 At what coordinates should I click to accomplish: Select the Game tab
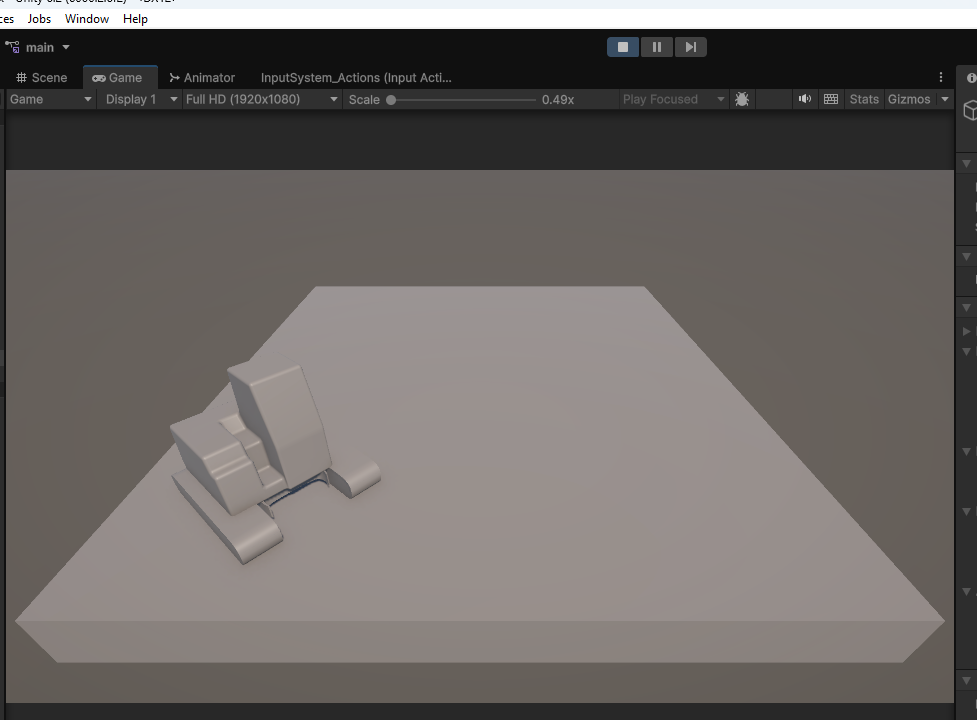(118, 78)
